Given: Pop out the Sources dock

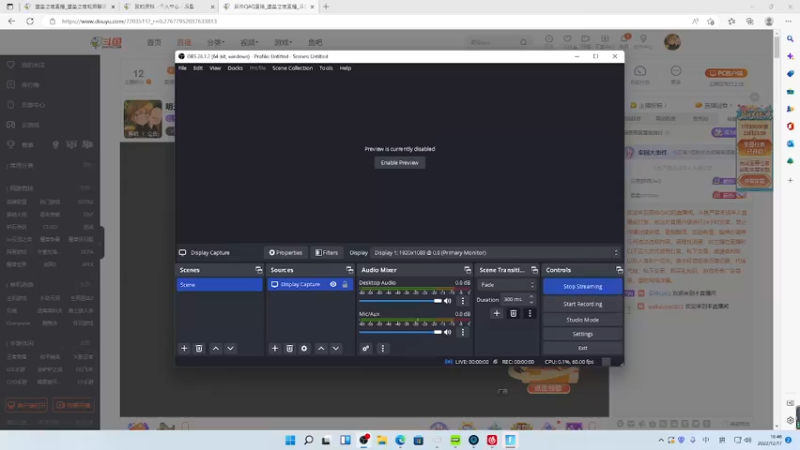Looking at the screenshot, I should pyautogui.click(x=349, y=270).
